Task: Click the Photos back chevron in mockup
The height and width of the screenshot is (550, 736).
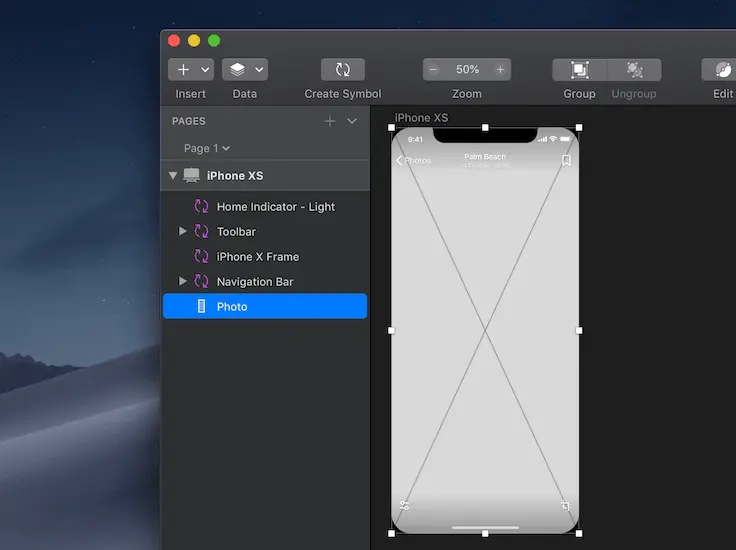Action: (399, 160)
